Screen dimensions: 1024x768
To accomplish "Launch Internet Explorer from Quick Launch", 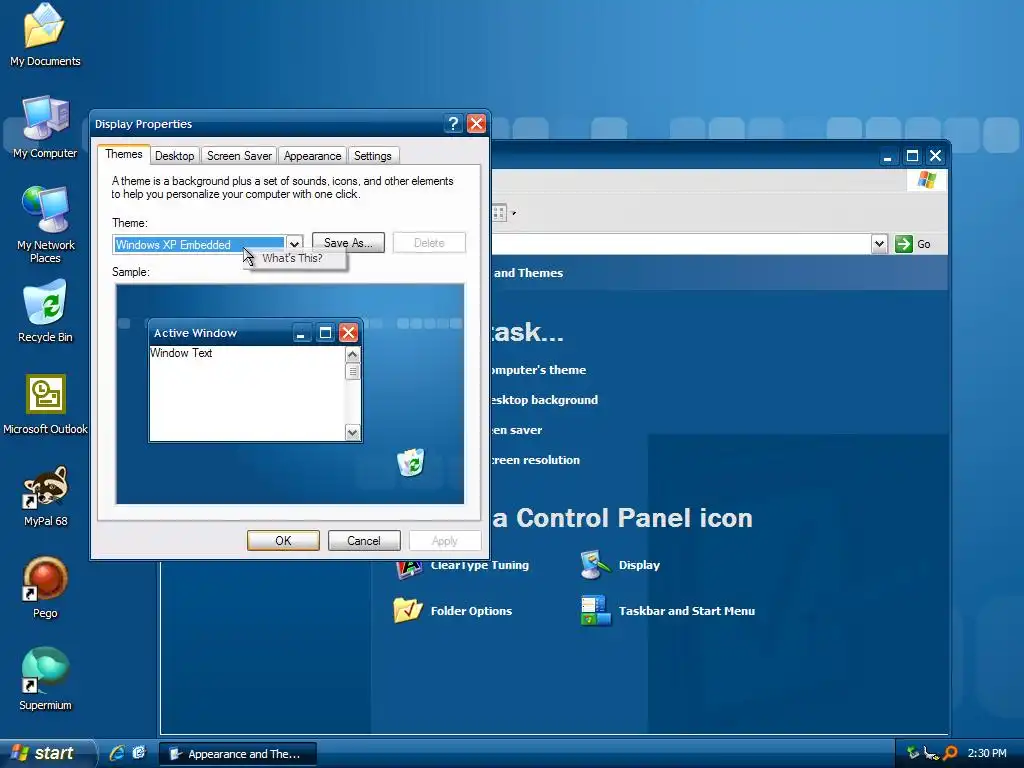I will [x=117, y=753].
